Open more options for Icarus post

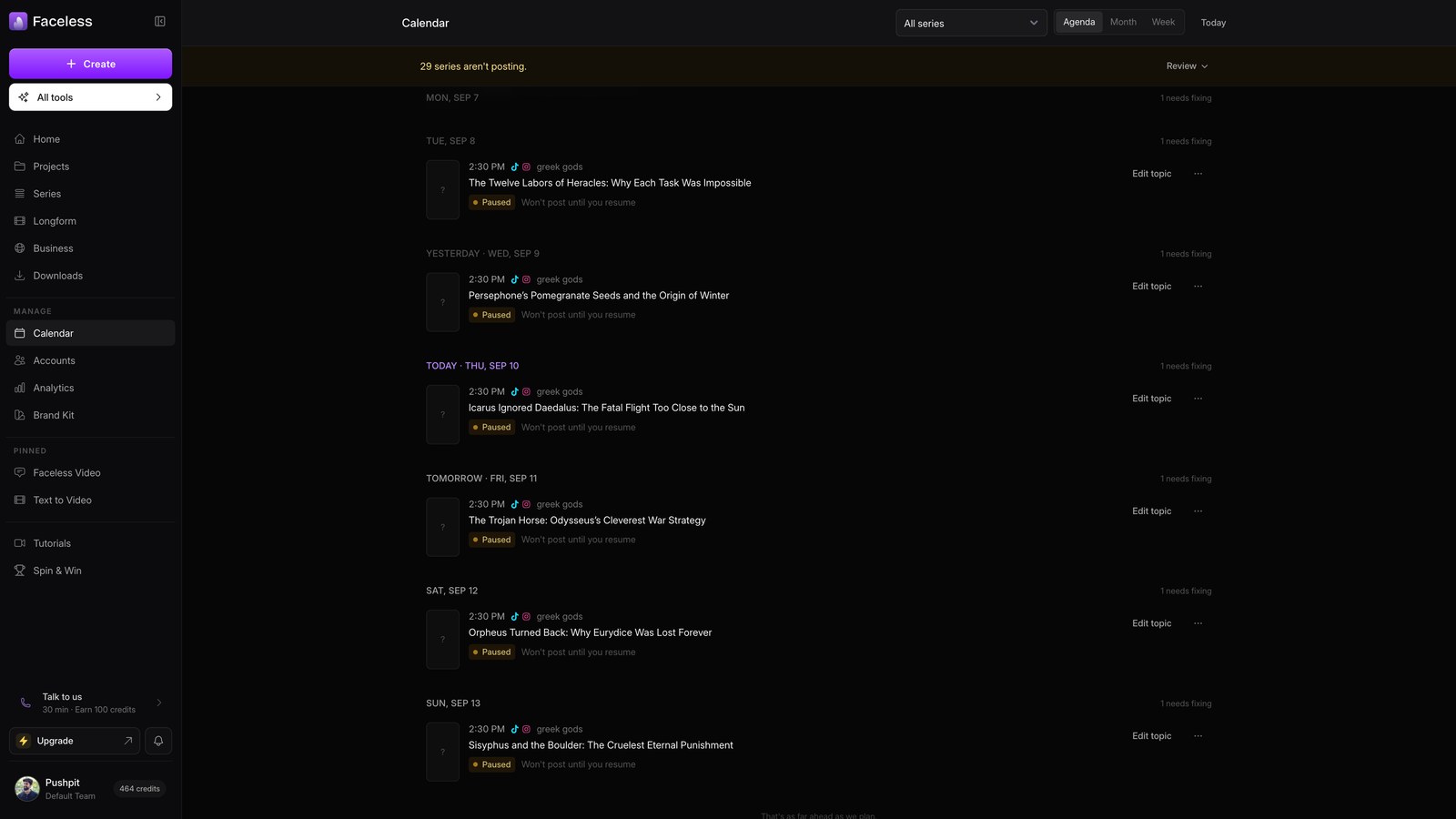1198,399
